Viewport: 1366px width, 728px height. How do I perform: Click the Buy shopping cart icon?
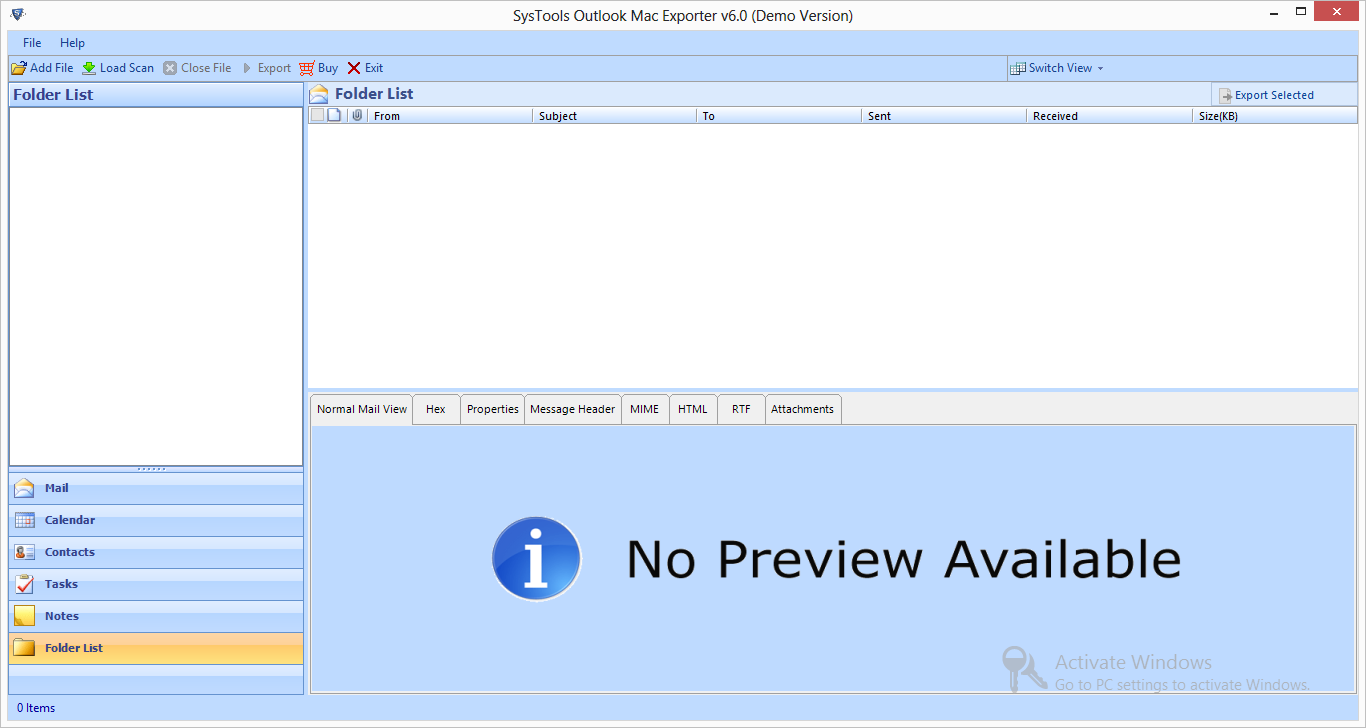coord(307,68)
